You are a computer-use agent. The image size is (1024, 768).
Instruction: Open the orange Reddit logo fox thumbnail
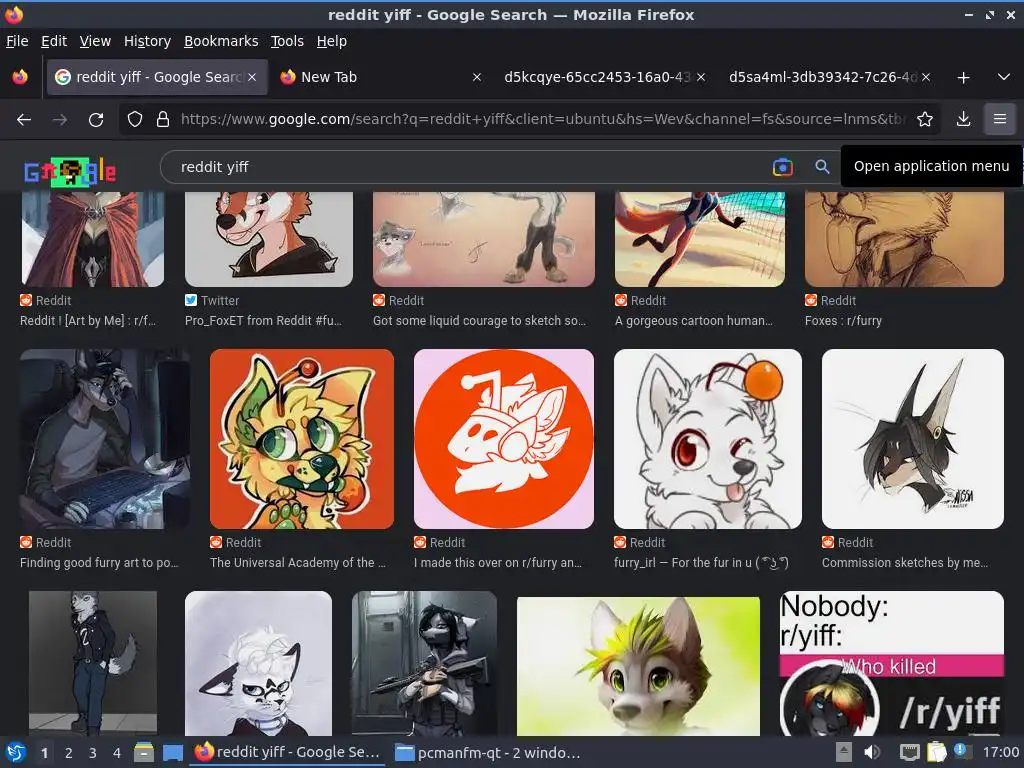pyautogui.click(x=504, y=439)
